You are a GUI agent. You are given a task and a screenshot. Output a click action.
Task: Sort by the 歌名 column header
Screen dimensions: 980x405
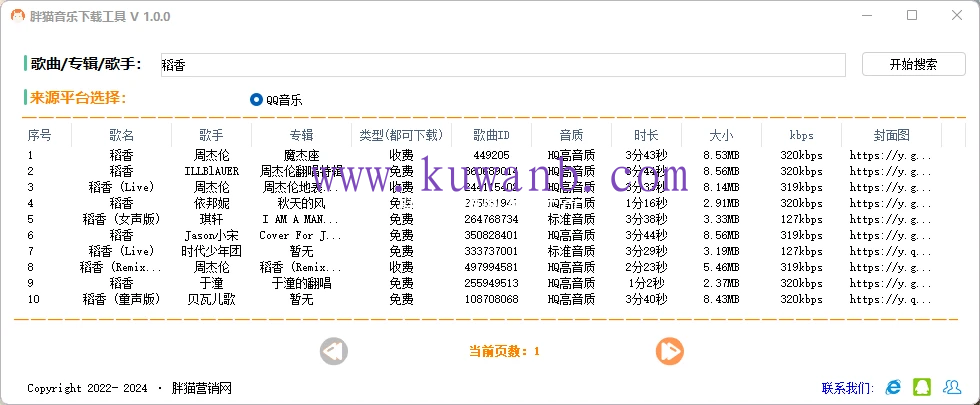click(121, 135)
